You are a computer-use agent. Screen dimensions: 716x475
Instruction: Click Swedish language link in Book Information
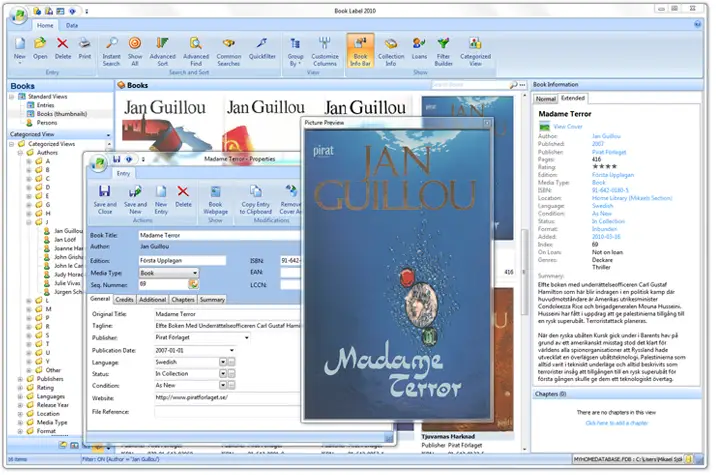pyautogui.click(x=602, y=206)
